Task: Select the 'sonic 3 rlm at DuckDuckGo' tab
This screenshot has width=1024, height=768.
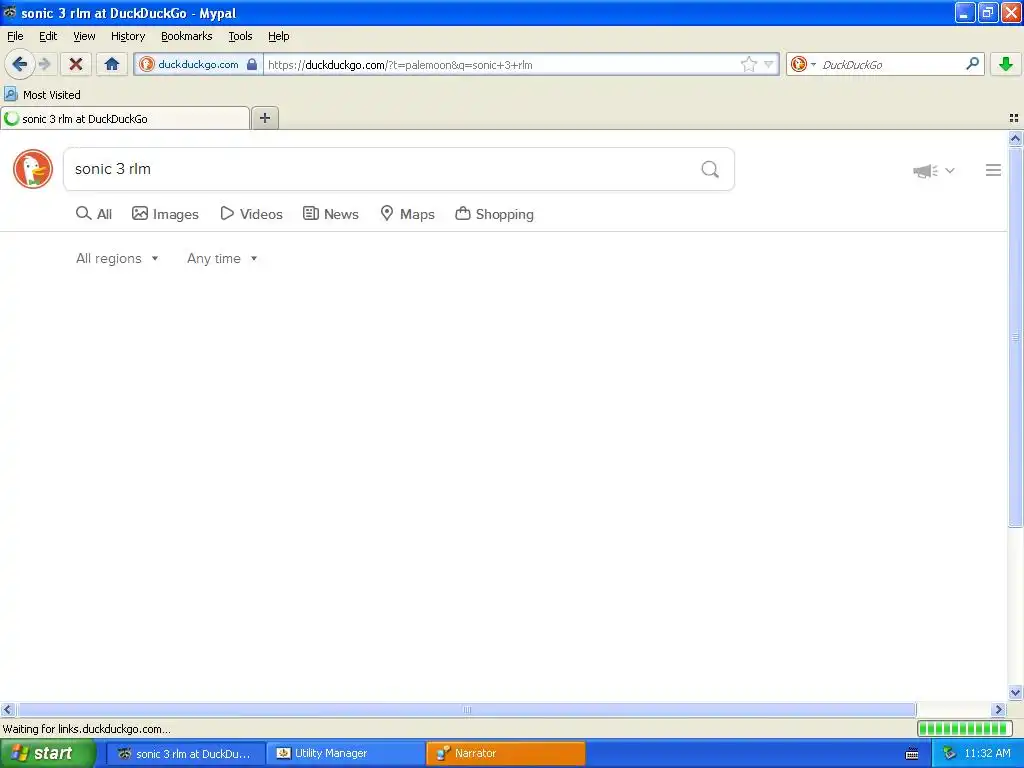Action: point(125,119)
